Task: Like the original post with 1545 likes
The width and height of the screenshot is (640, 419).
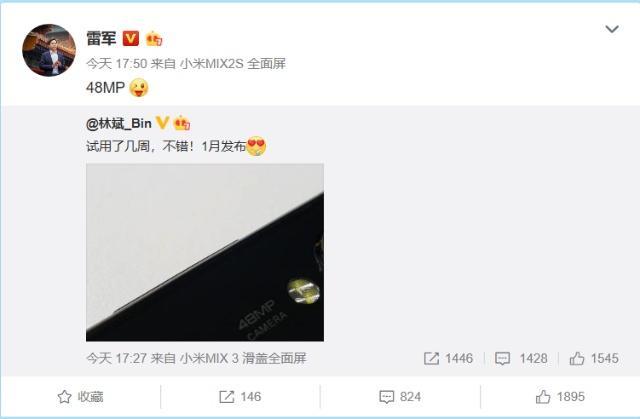Action: coord(594,358)
